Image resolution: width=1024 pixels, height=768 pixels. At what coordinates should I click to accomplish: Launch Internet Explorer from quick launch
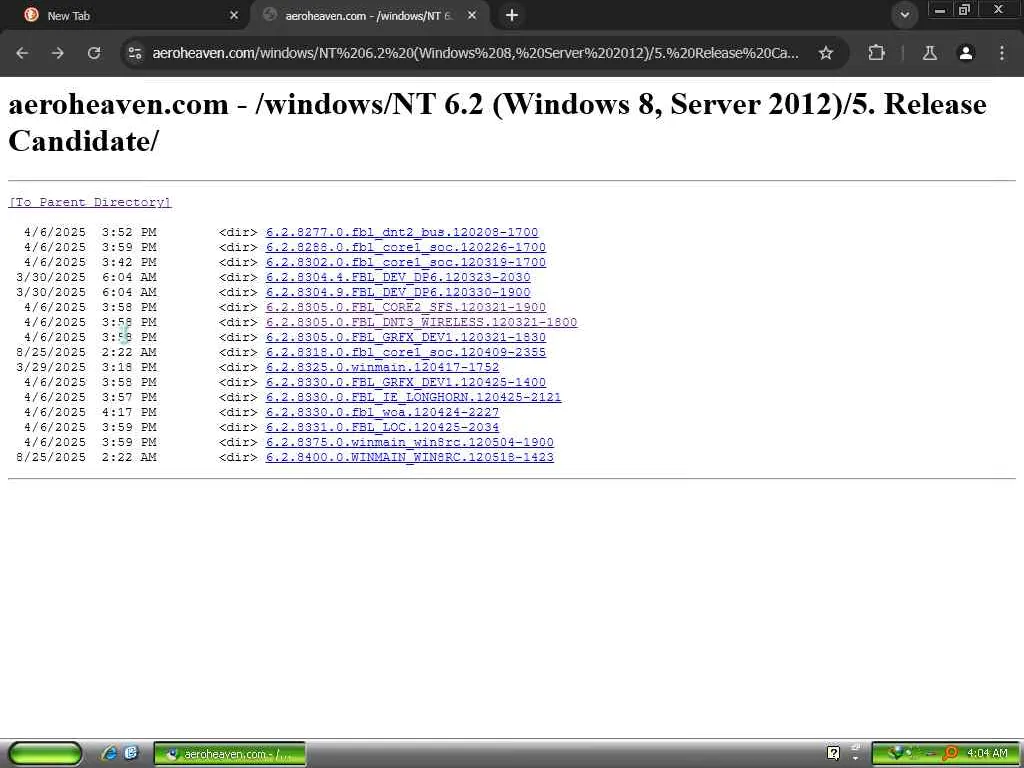pyautogui.click(x=109, y=754)
